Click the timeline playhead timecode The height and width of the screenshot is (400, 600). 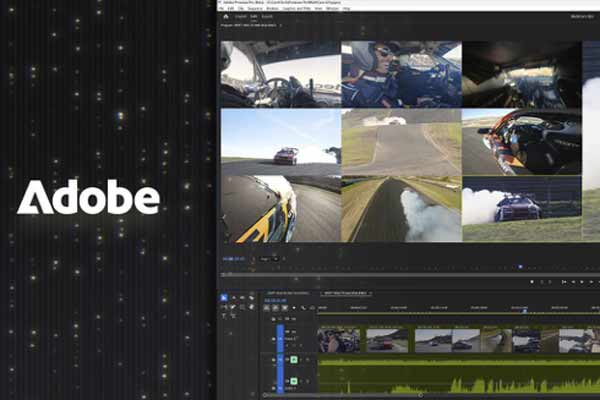point(276,300)
